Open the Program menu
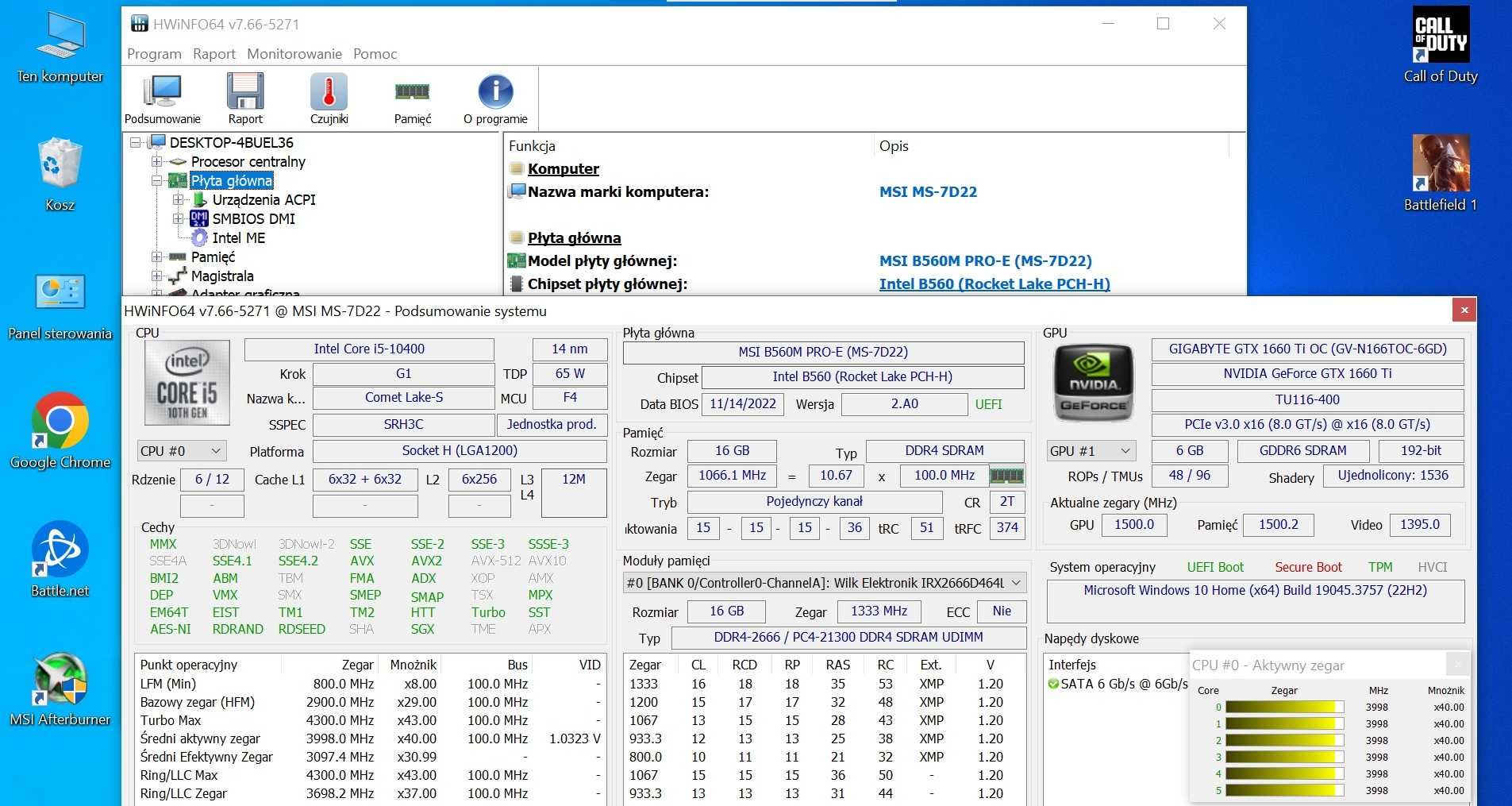The height and width of the screenshot is (806, 1512). click(x=154, y=54)
